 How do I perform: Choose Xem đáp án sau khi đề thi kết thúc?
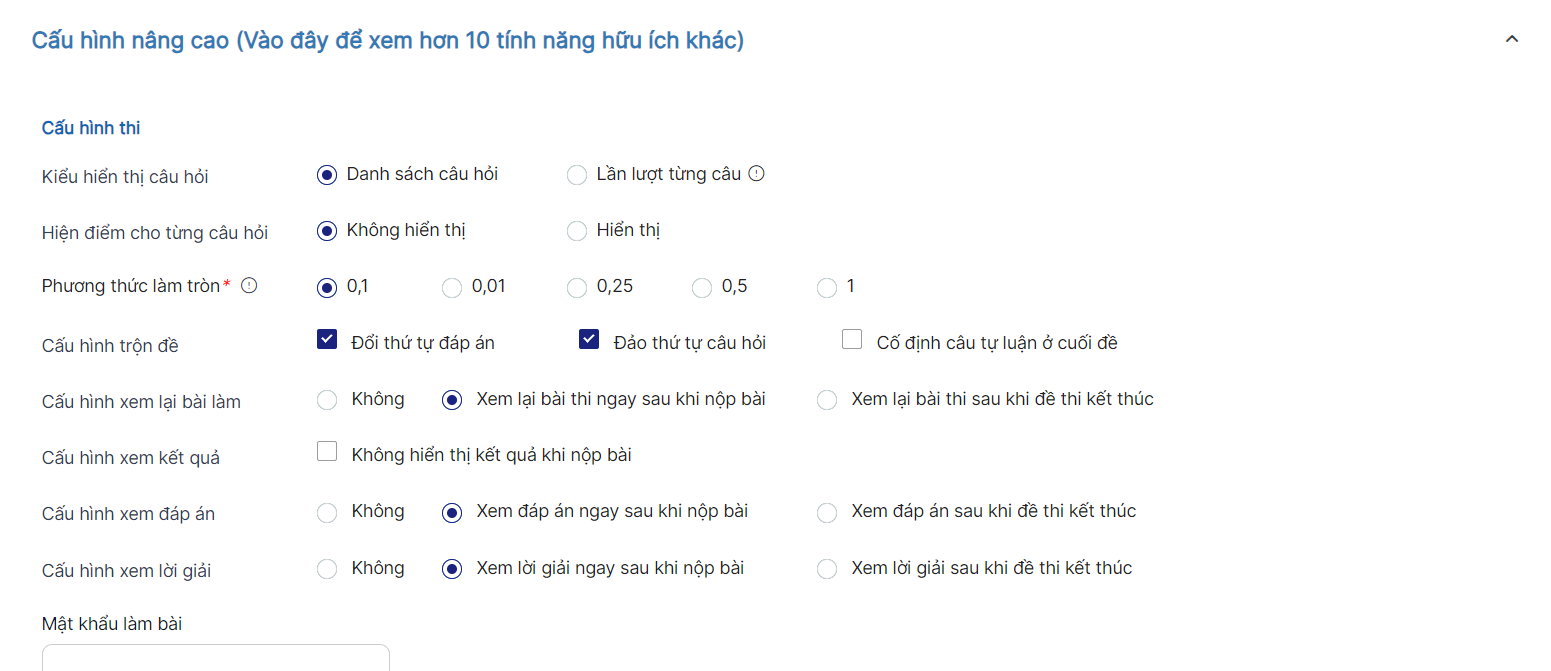click(827, 513)
